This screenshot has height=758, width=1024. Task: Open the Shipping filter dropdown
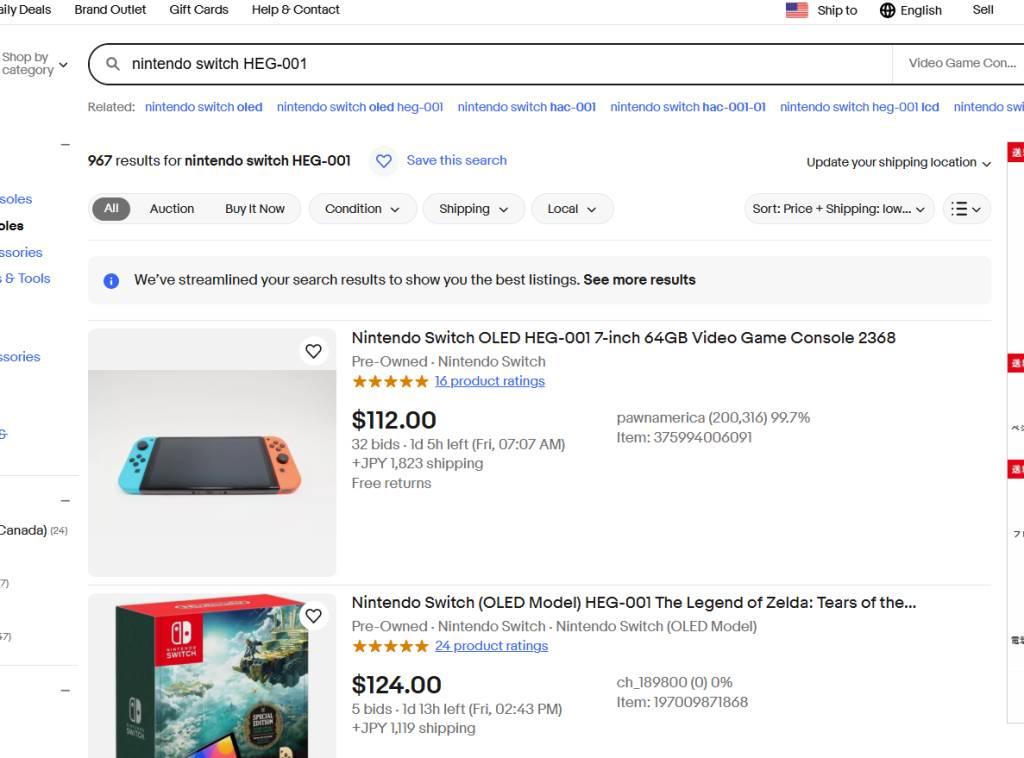tap(474, 209)
